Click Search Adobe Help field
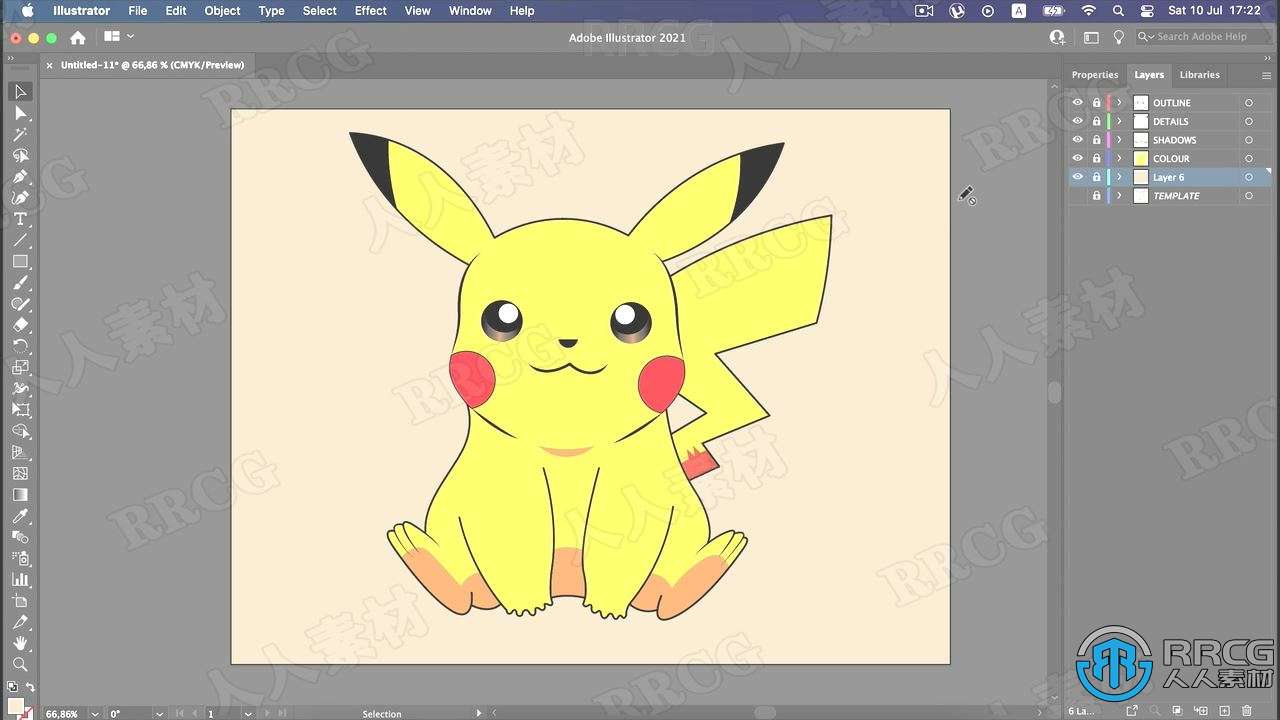The image size is (1280, 720). coord(1204,37)
